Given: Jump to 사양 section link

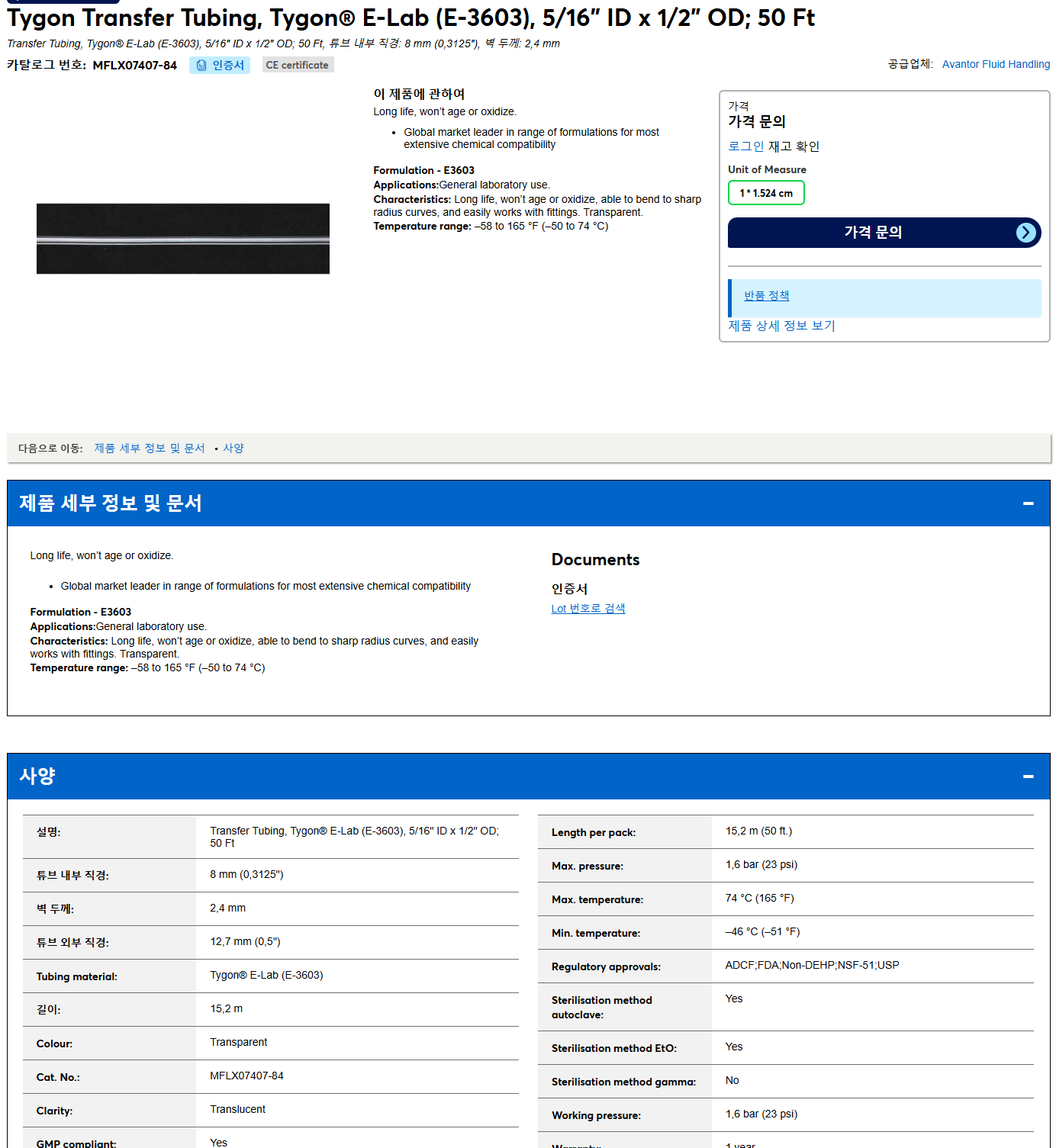Looking at the screenshot, I should pos(233,449).
